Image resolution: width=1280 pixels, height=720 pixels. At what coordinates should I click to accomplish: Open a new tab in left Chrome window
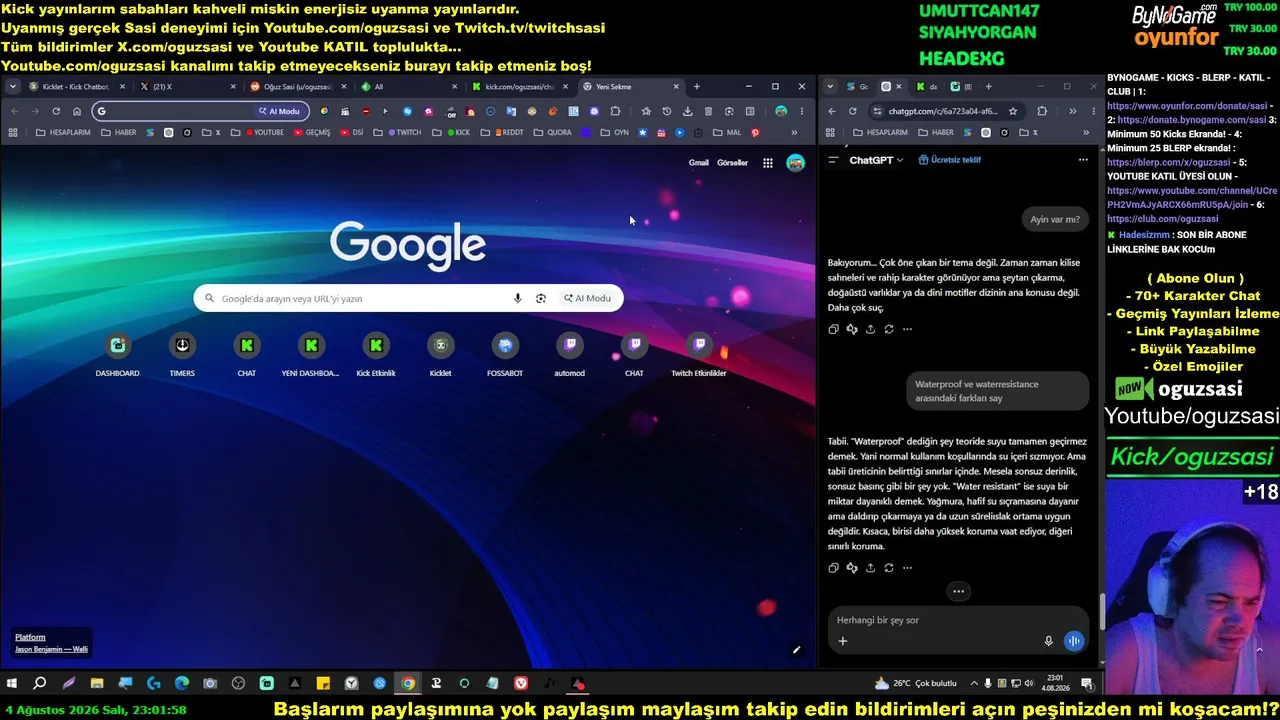[x=697, y=87]
